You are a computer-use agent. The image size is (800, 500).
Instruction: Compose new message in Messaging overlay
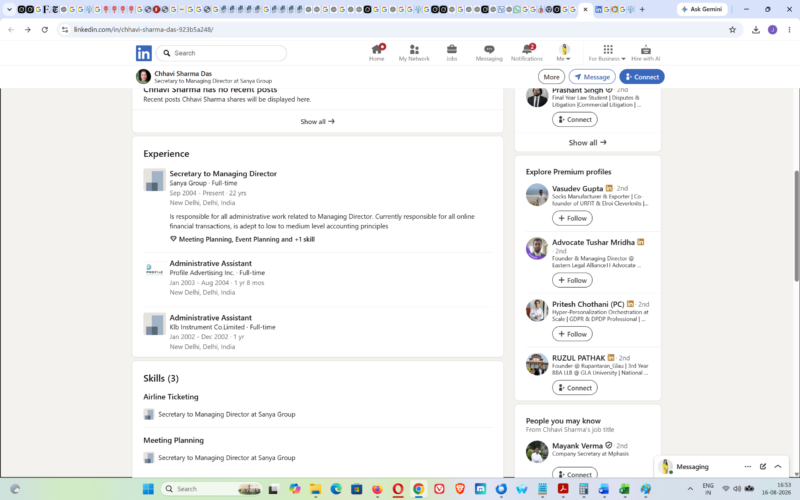coord(763,466)
